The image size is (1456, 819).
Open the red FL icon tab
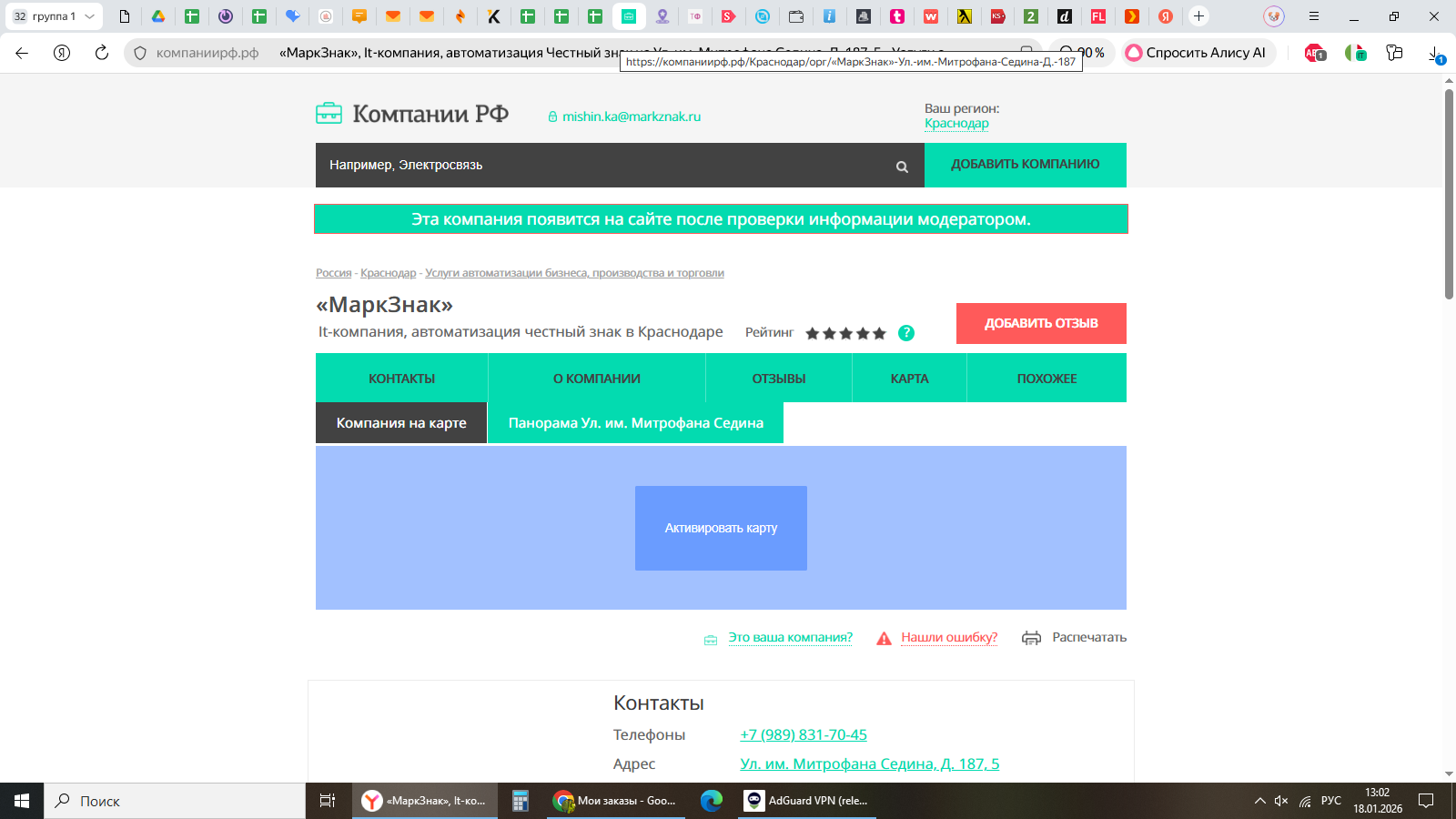click(1098, 16)
